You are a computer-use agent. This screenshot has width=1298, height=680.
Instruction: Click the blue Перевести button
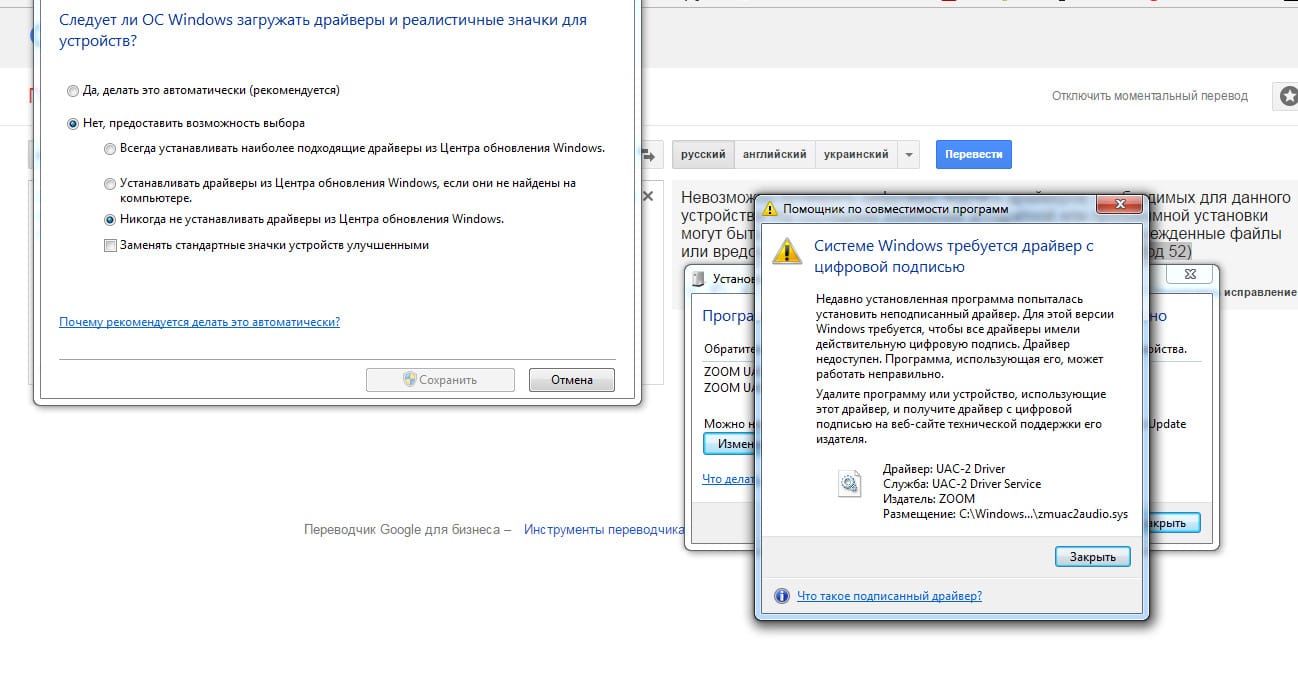pos(974,155)
